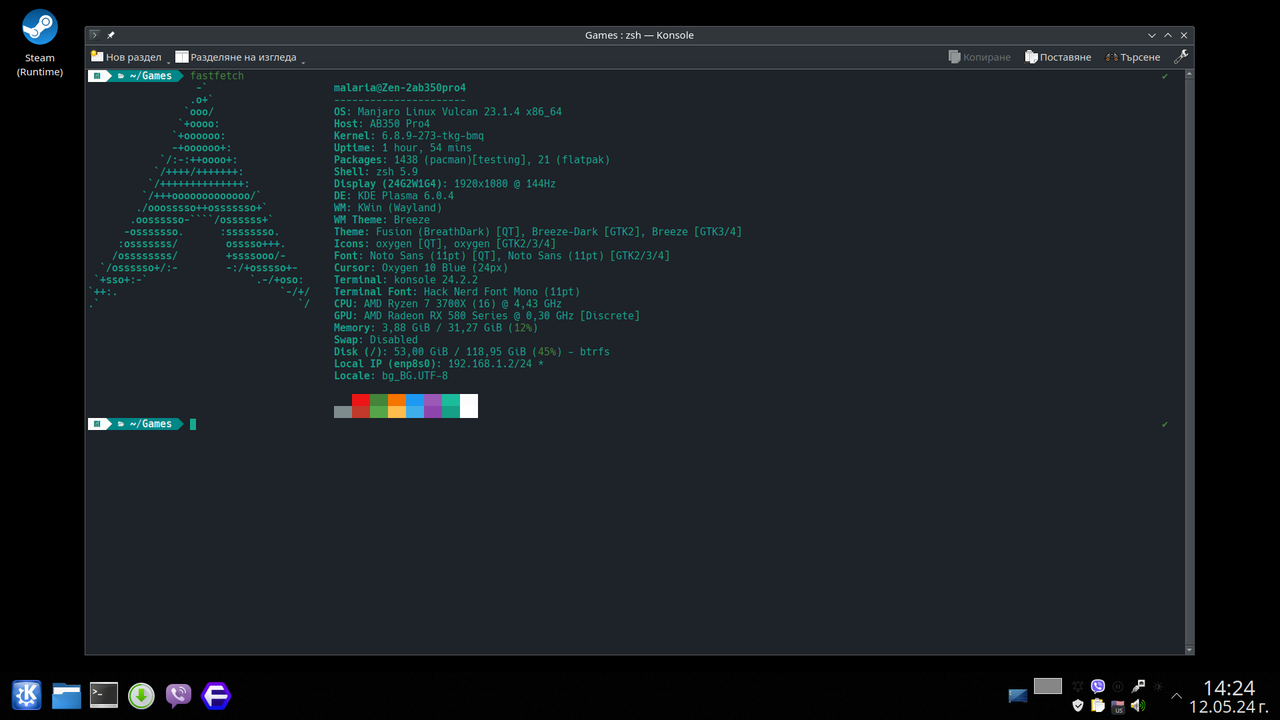Open the screen brightness tray icon
1280x720 pixels.
pos(1158,686)
